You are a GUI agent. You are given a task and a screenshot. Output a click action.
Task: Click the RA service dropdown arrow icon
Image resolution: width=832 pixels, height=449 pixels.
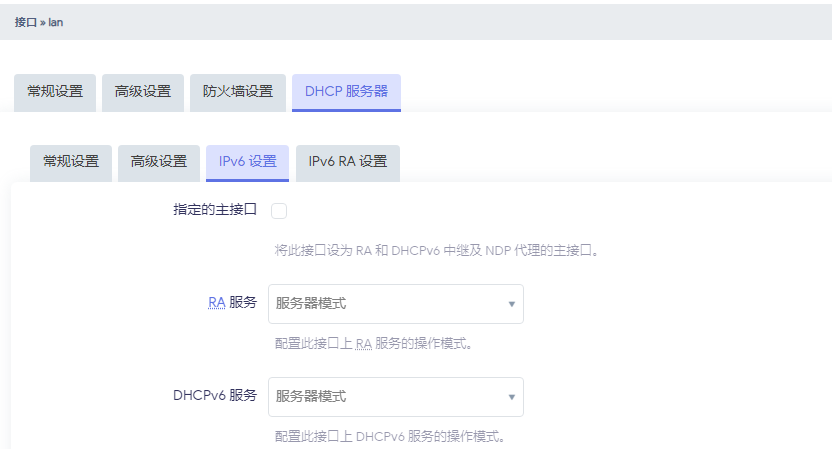point(511,304)
